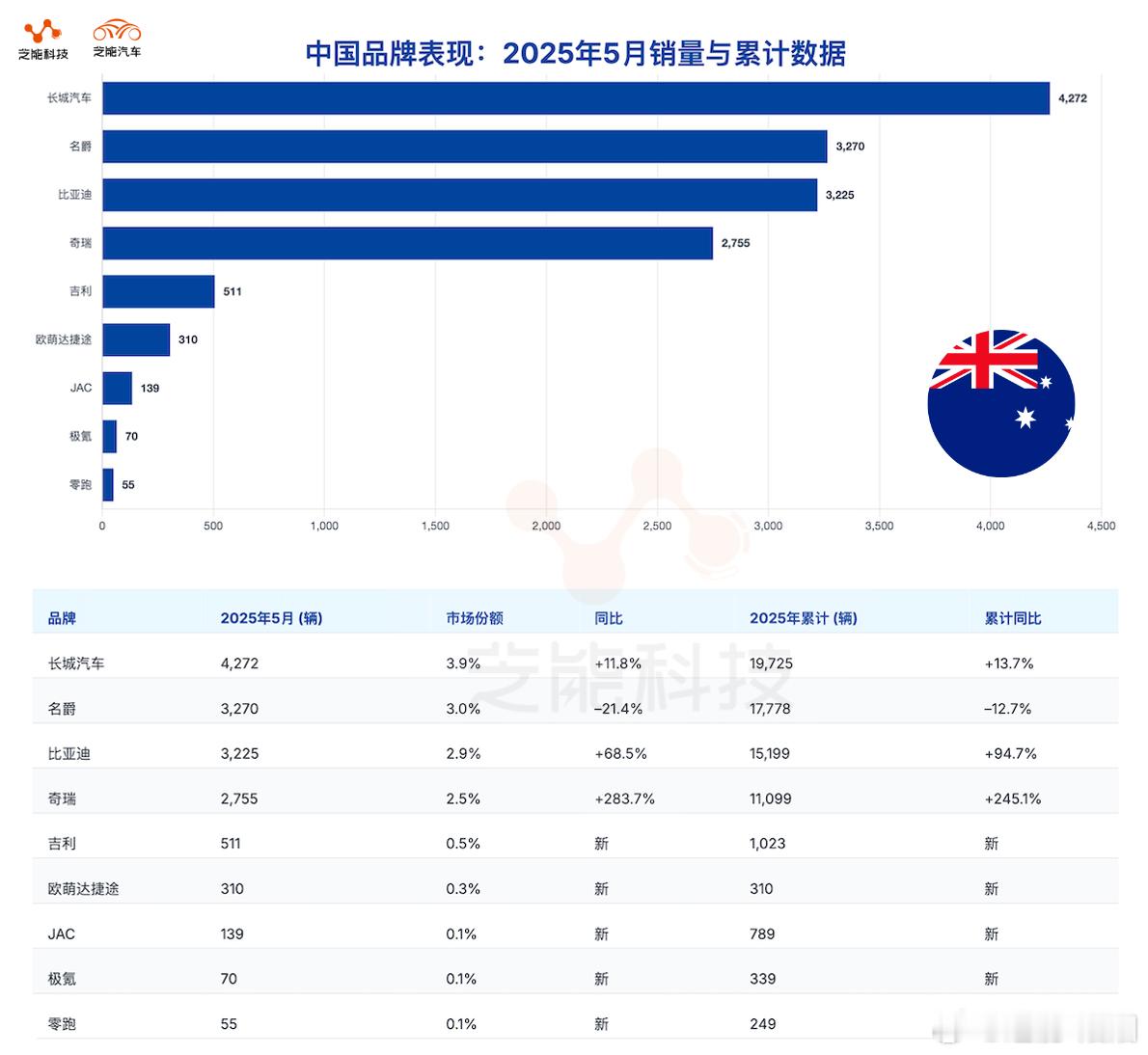The image size is (1148, 1055).
Task: Click the 同比 column header
Action: point(609,618)
